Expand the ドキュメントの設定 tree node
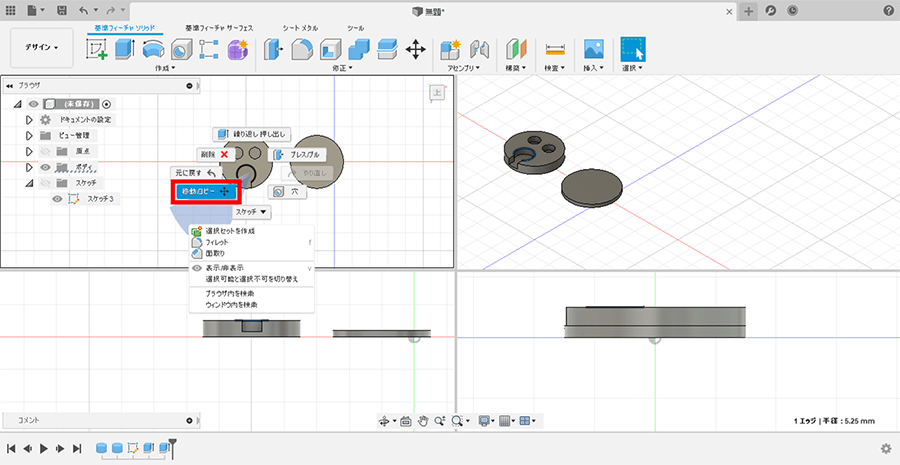This screenshot has width=900, height=465. click(30, 119)
